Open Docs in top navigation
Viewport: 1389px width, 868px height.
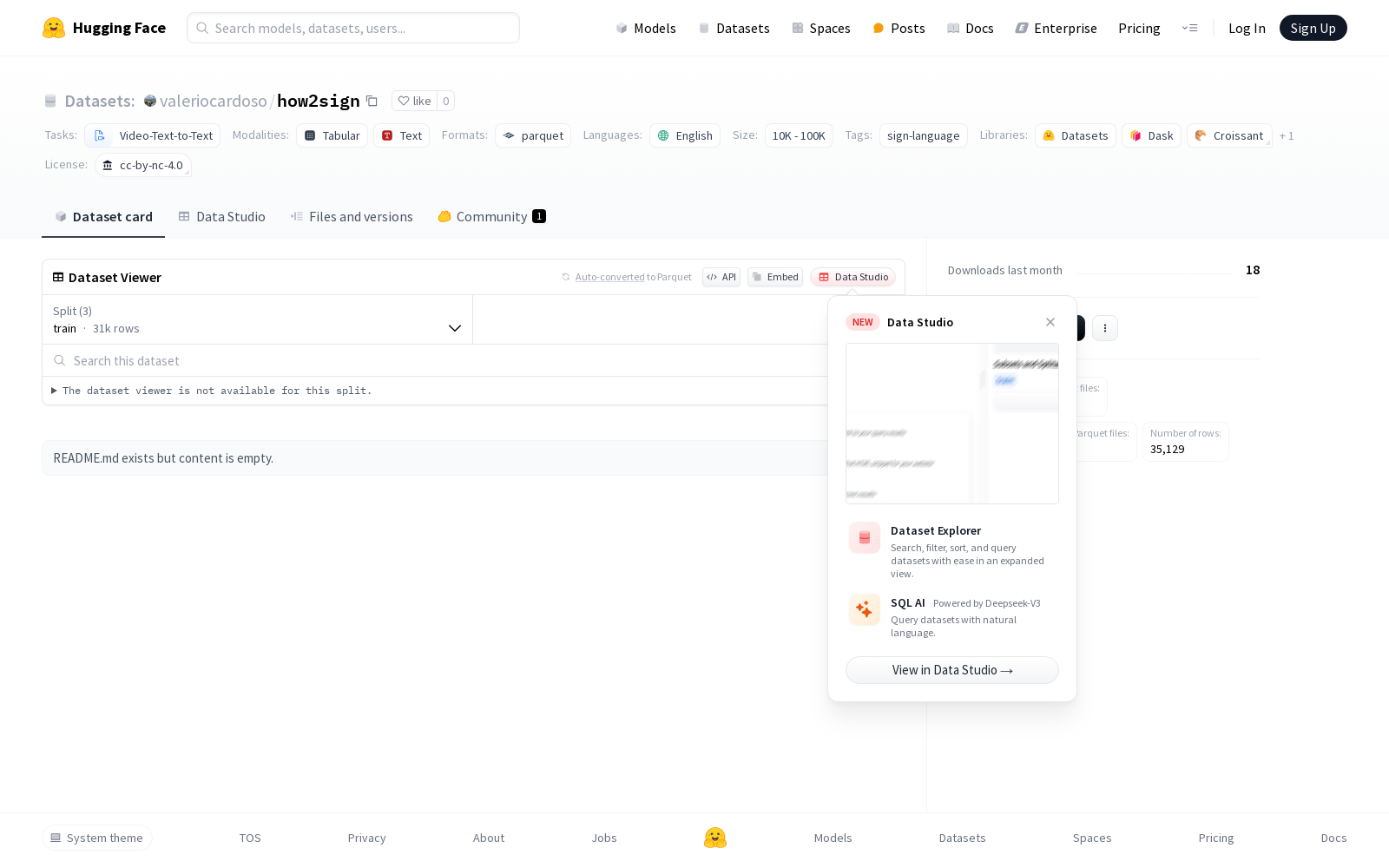click(x=970, y=28)
